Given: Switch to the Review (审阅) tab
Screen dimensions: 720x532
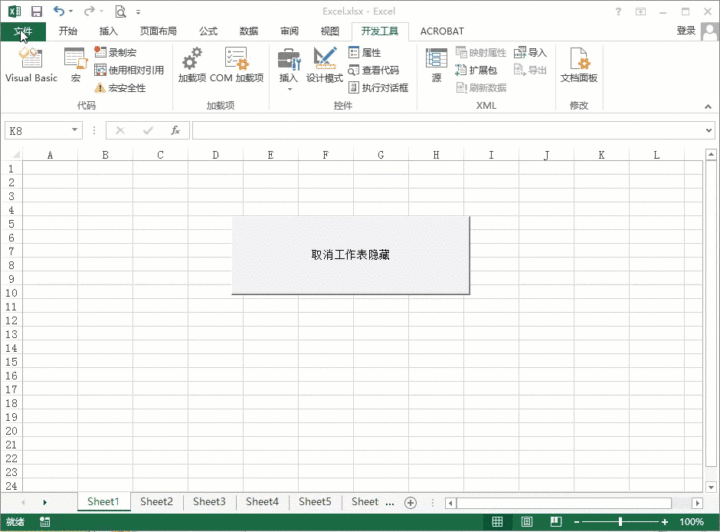Looking at the screenshot, I should coord(289,31).
